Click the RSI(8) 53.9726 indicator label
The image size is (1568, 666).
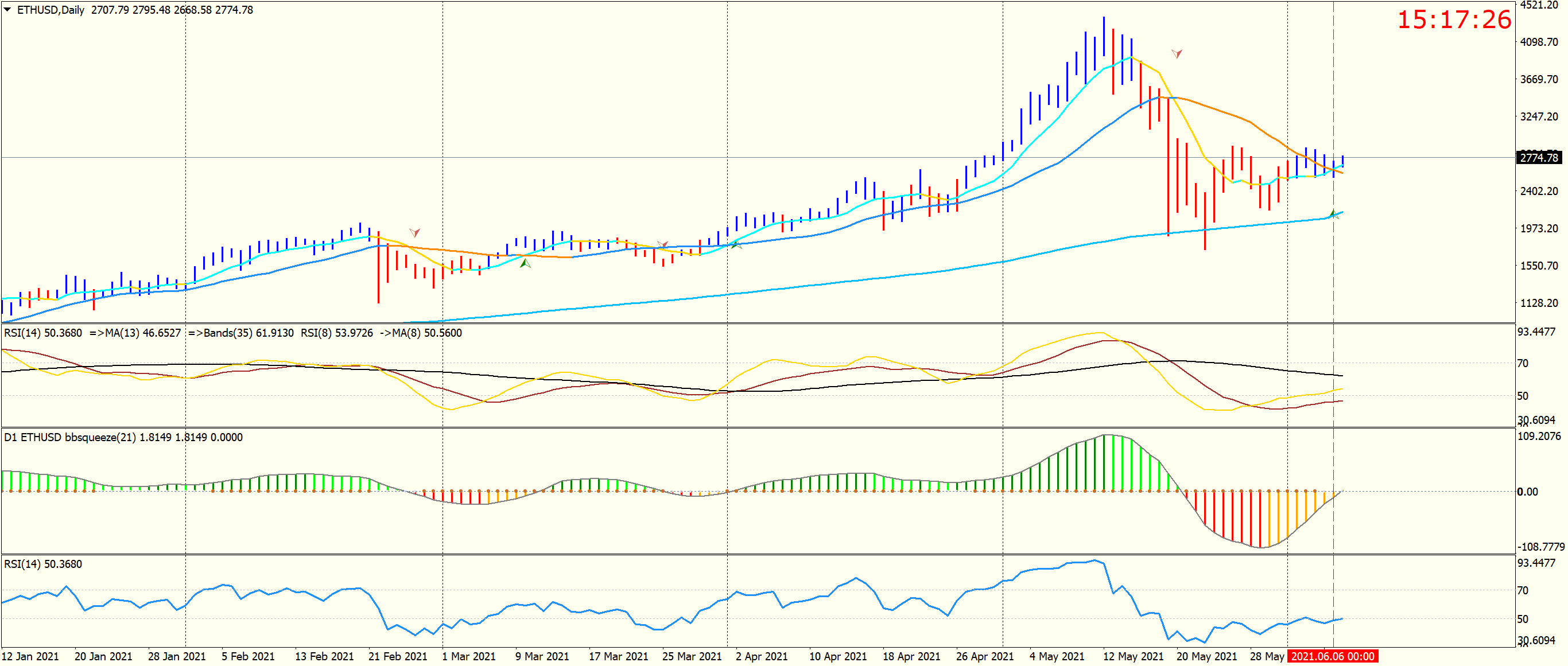click(x=336, y=333)
